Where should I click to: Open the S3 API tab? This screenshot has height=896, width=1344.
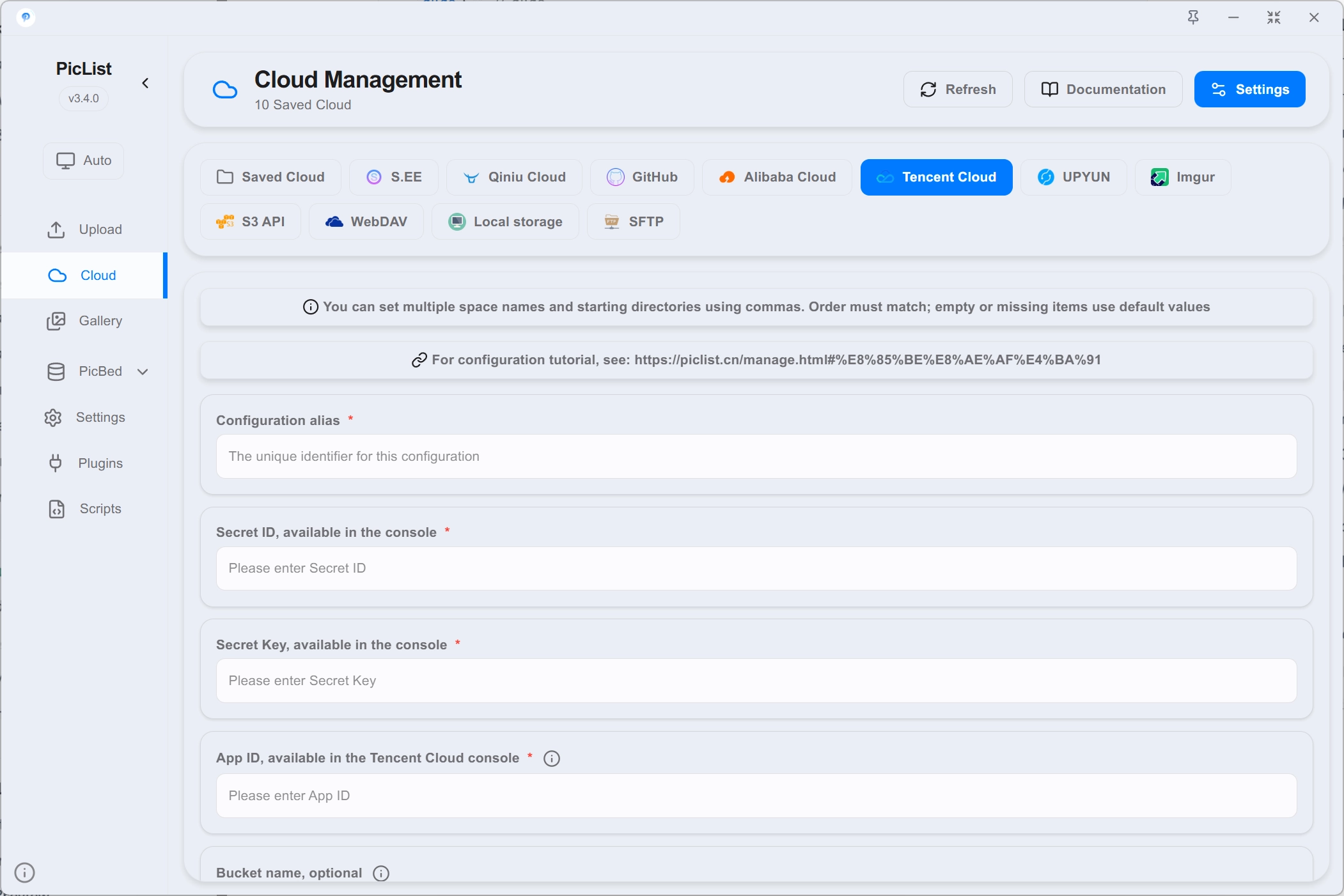(251, 222)
